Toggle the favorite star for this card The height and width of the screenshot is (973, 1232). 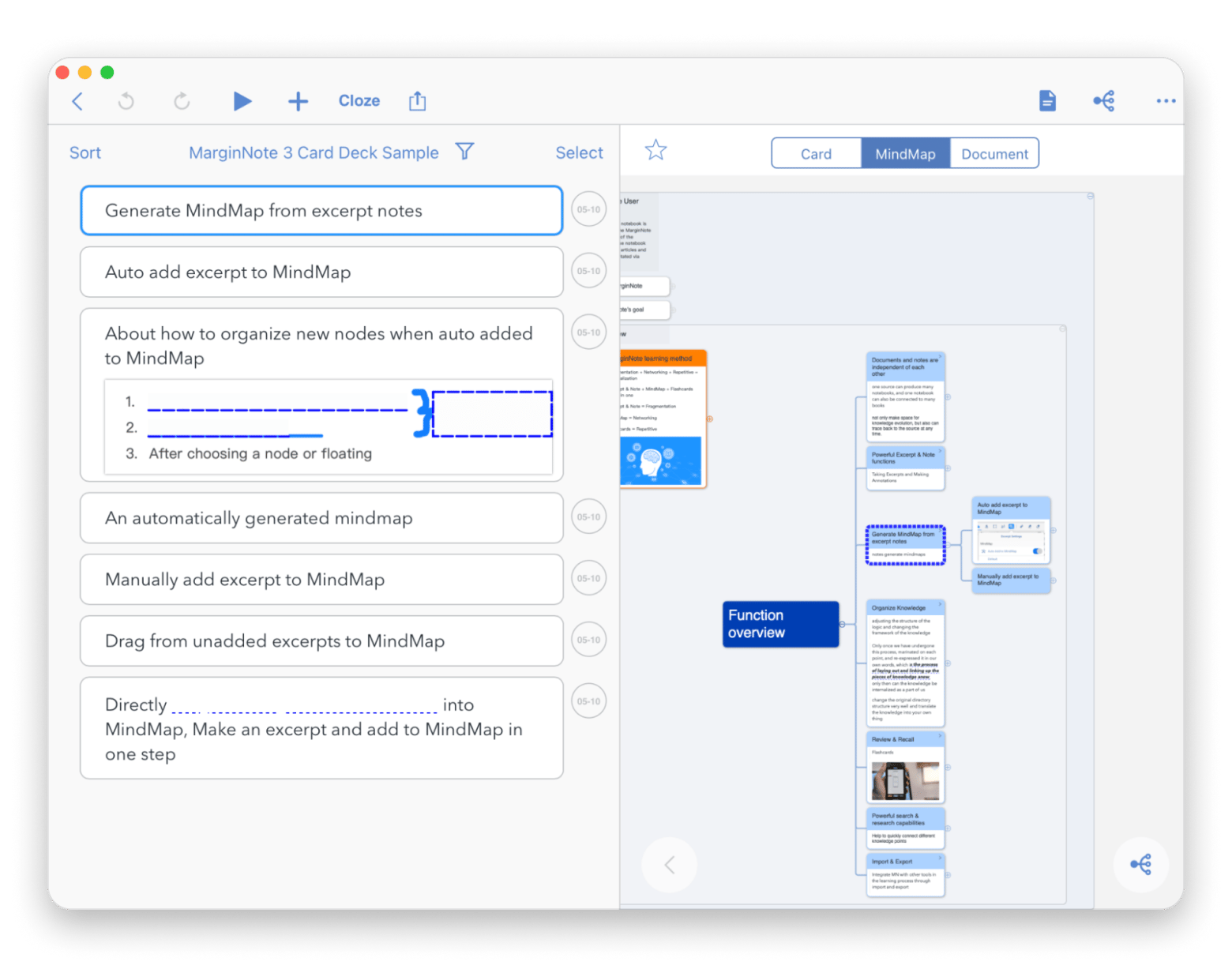pyautogui.click(x=655, y=150)
